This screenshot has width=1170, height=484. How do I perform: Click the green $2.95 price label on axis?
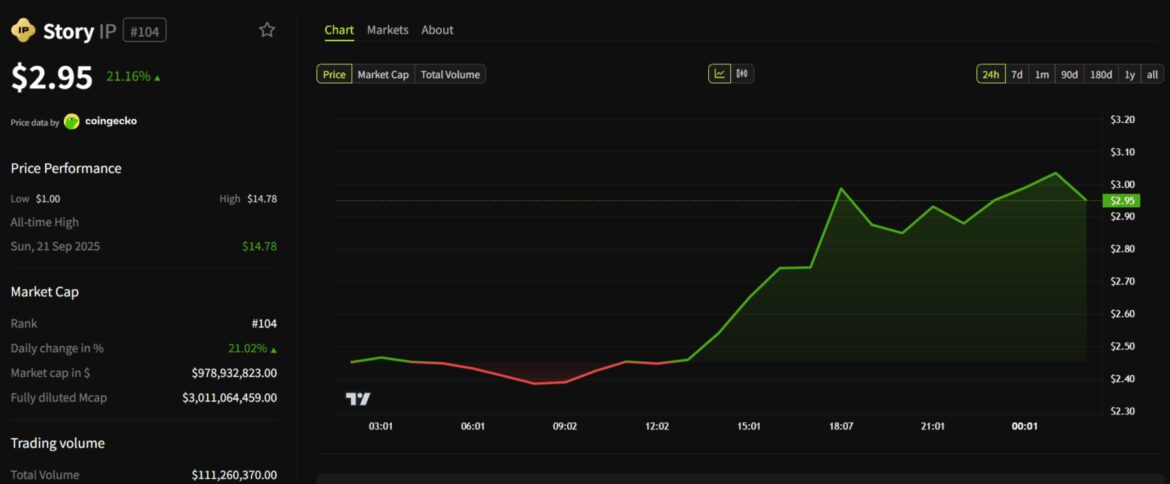click(x=1118, y=201)
